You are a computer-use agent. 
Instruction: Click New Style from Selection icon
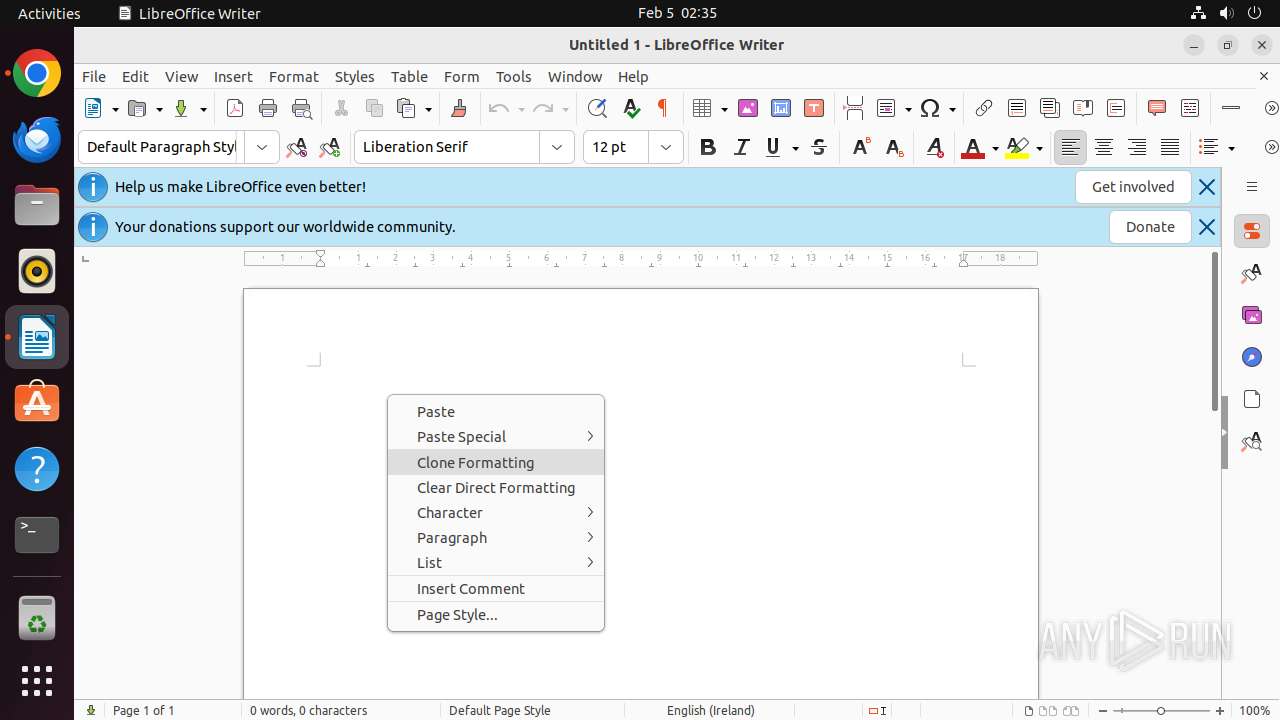tap(330, 147)
